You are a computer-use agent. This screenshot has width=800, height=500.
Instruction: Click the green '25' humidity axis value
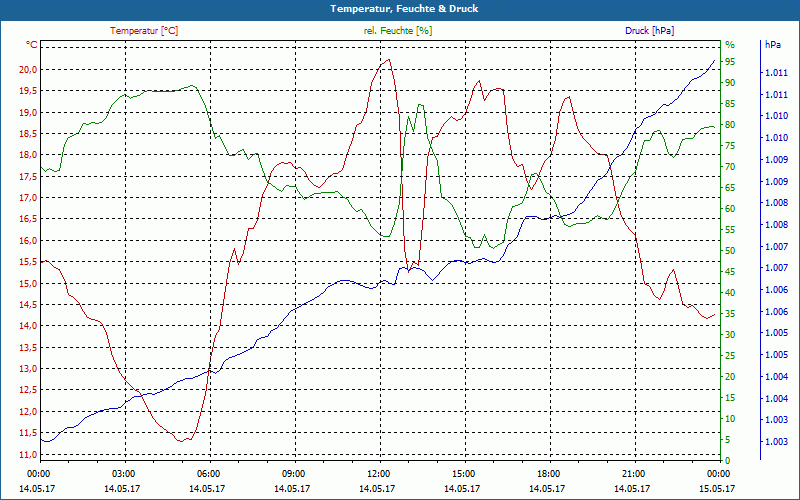coord(730,356)
